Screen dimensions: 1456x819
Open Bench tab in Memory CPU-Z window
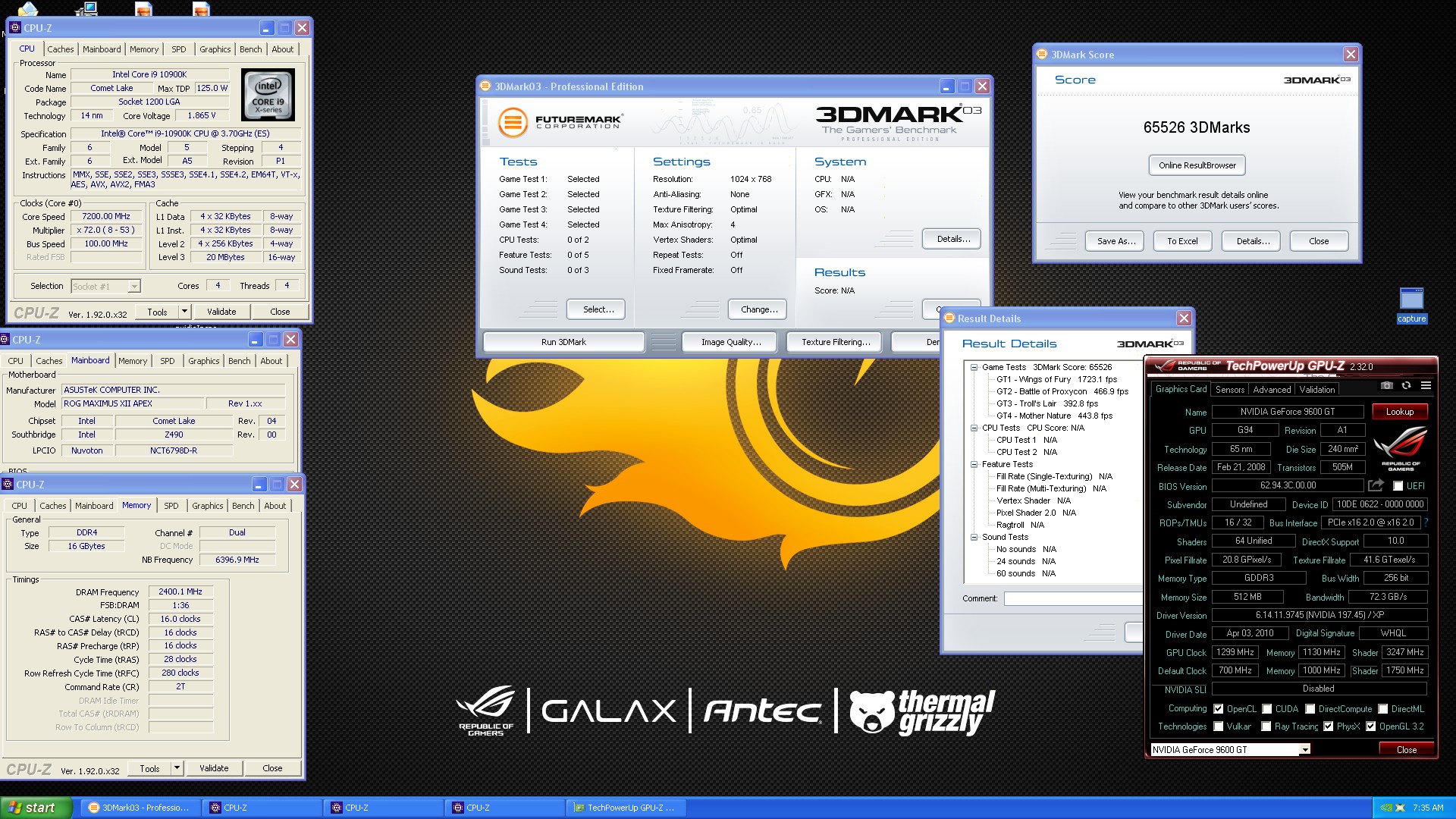click(x=243, y=506)
